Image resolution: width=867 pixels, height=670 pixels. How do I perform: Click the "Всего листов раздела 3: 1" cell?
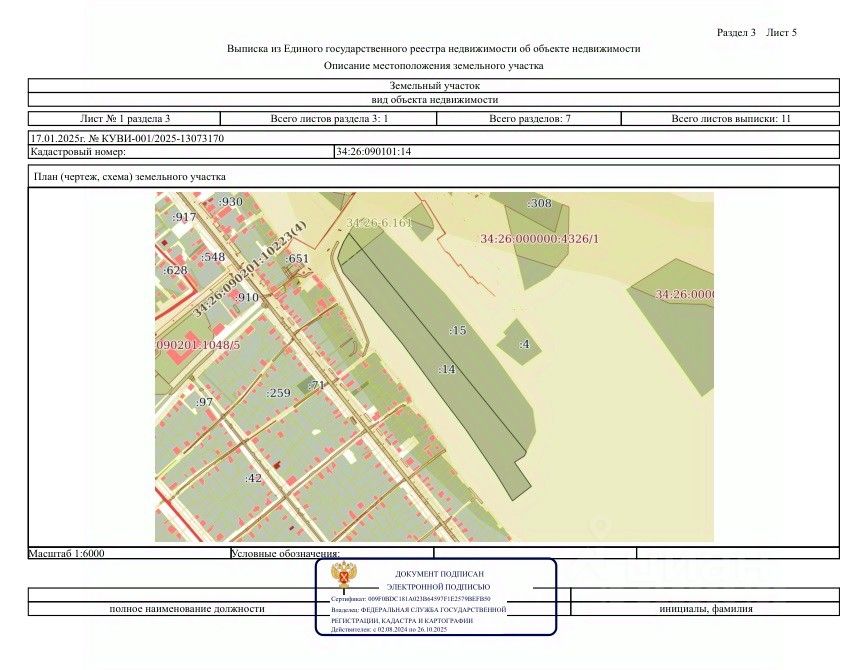pyautogui.click(x=329, y=118)
